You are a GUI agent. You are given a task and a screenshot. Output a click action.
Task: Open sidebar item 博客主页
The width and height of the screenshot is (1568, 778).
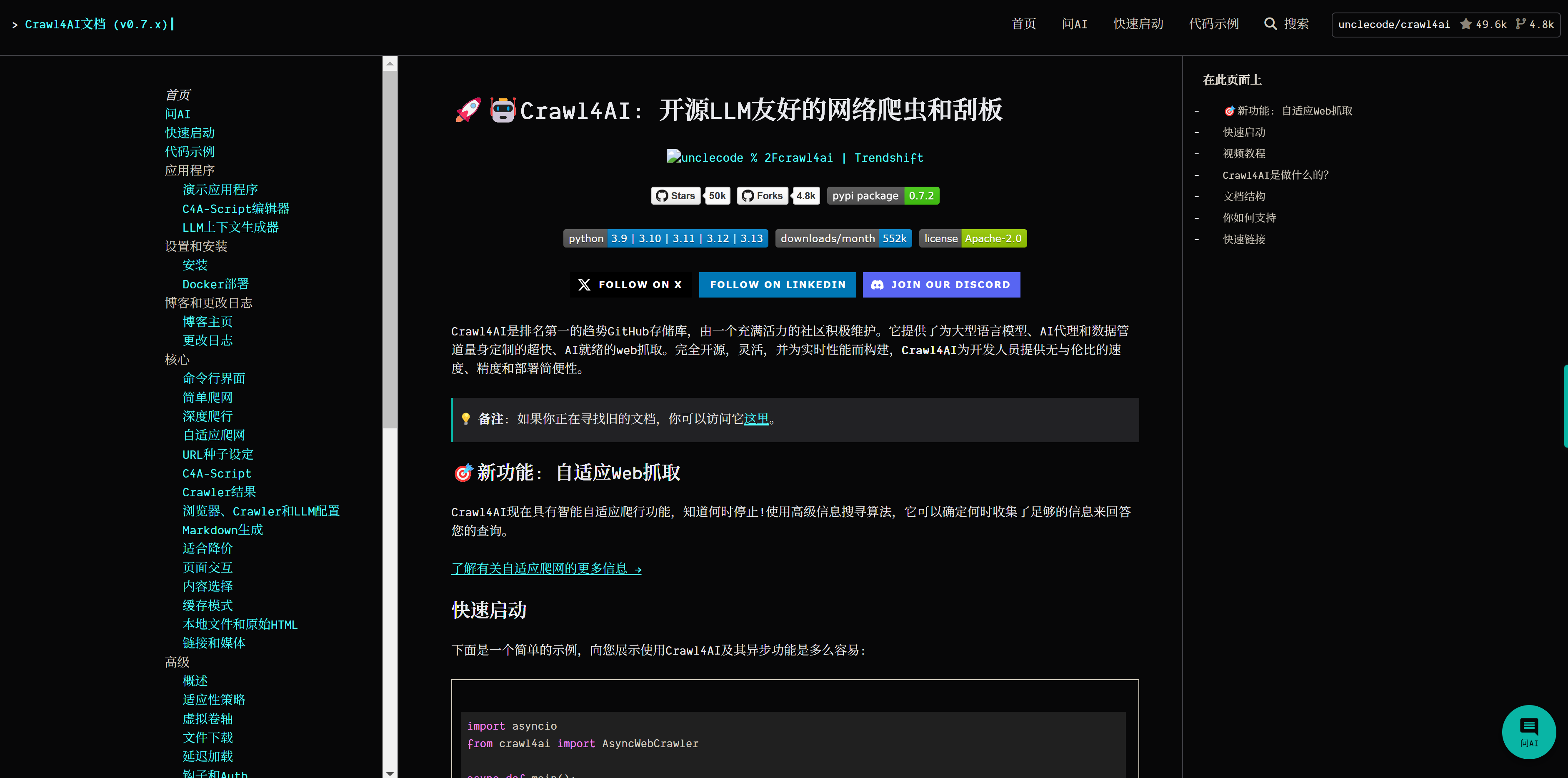pyautogui.click(x=208, y=321)
